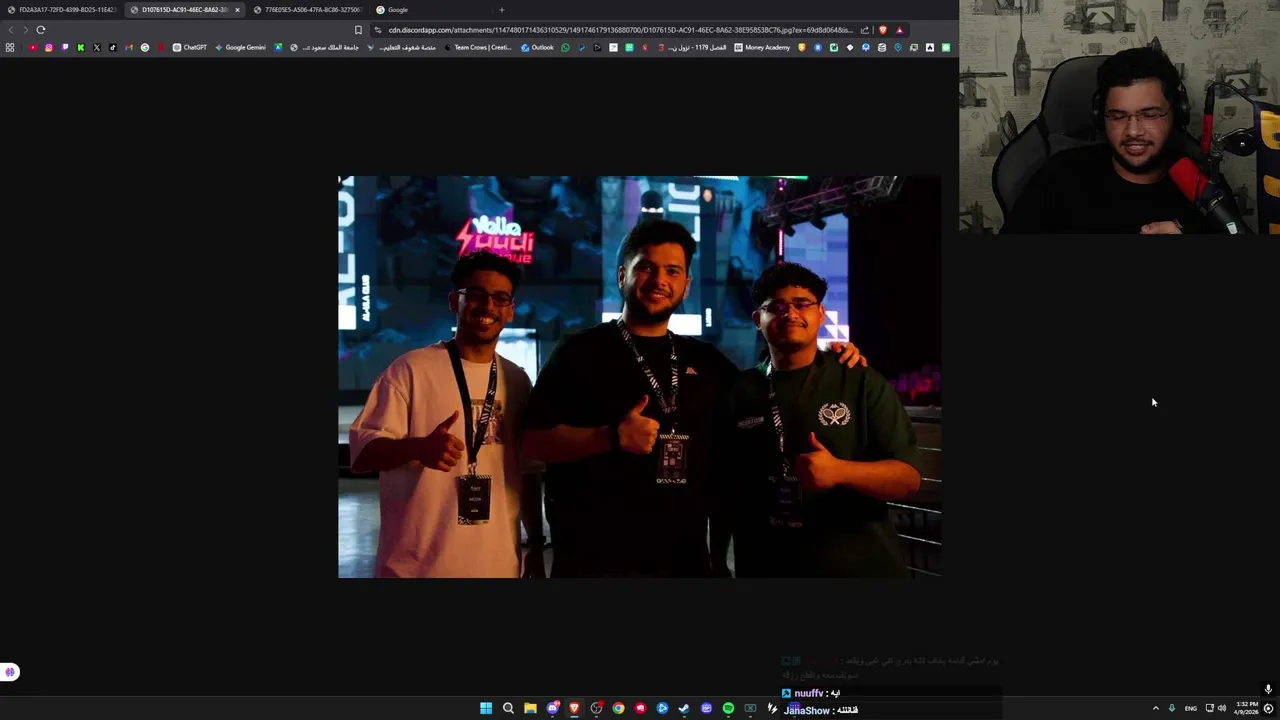The image size is (1280, 720).
Task: Close the active D107615D tab
Action: coord(237,10)
